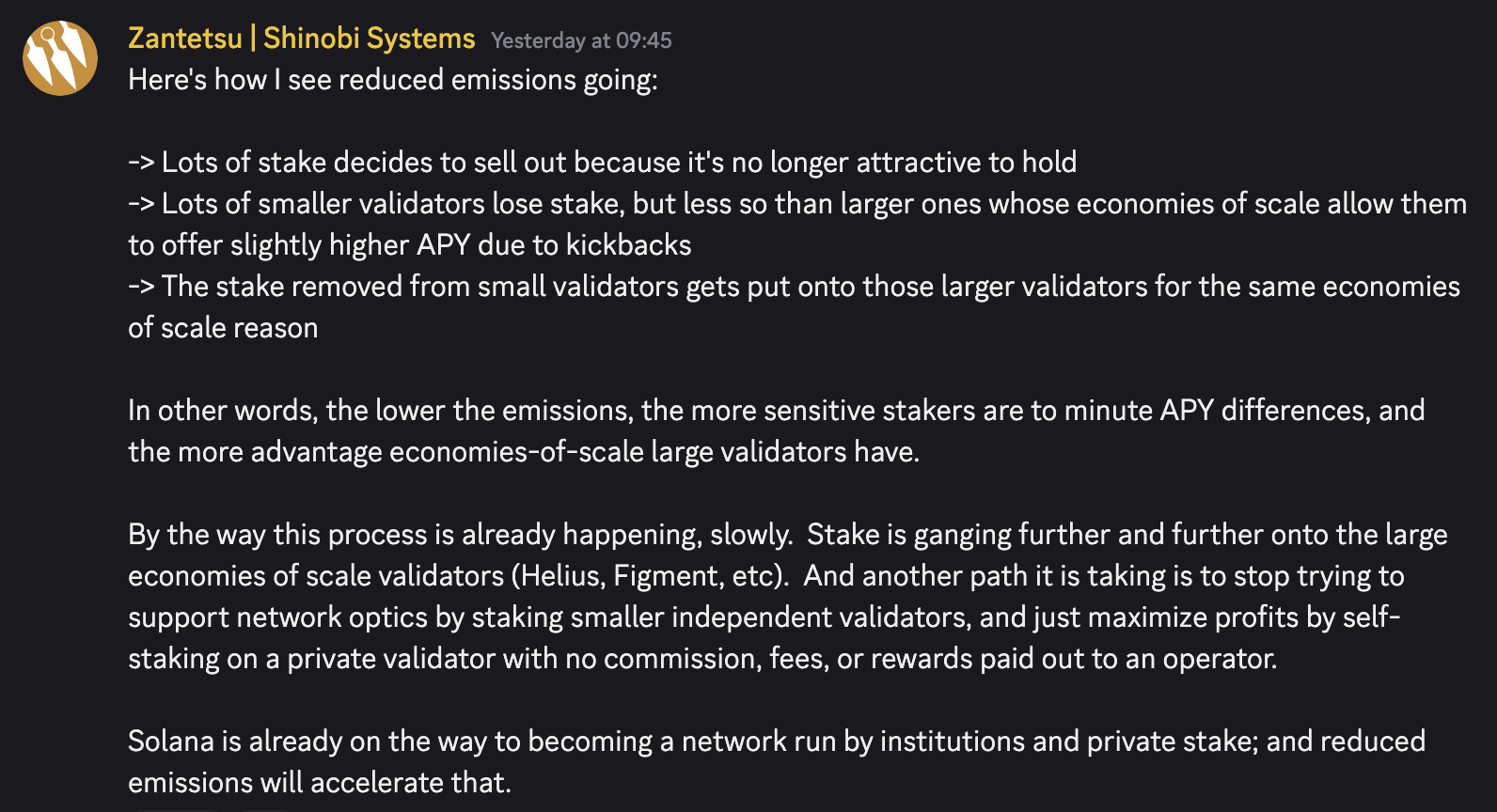Click the word "Helius" in the message
Image resolution: width=1497 pixels, height=812 pixels.
click(561, 576)
